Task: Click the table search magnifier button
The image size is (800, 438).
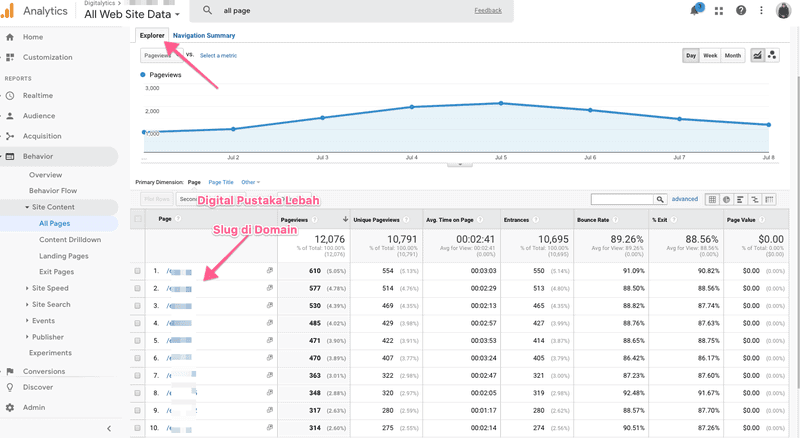Action: point(660,199)
